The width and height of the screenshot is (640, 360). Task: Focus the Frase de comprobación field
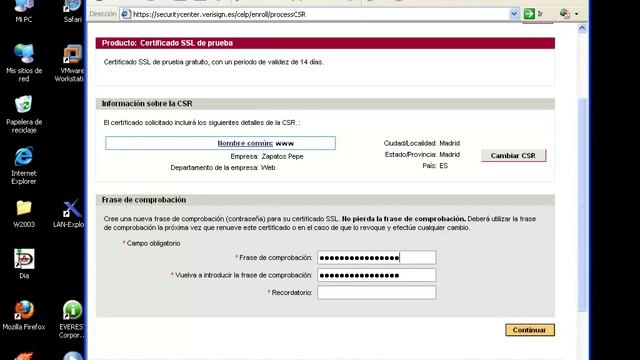coord(376,258)
